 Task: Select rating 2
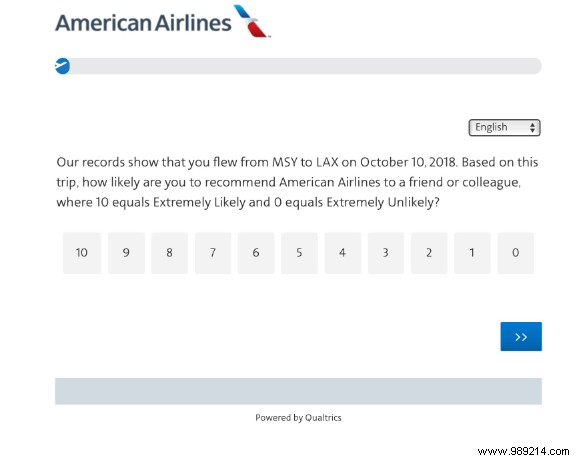[429, 253]
